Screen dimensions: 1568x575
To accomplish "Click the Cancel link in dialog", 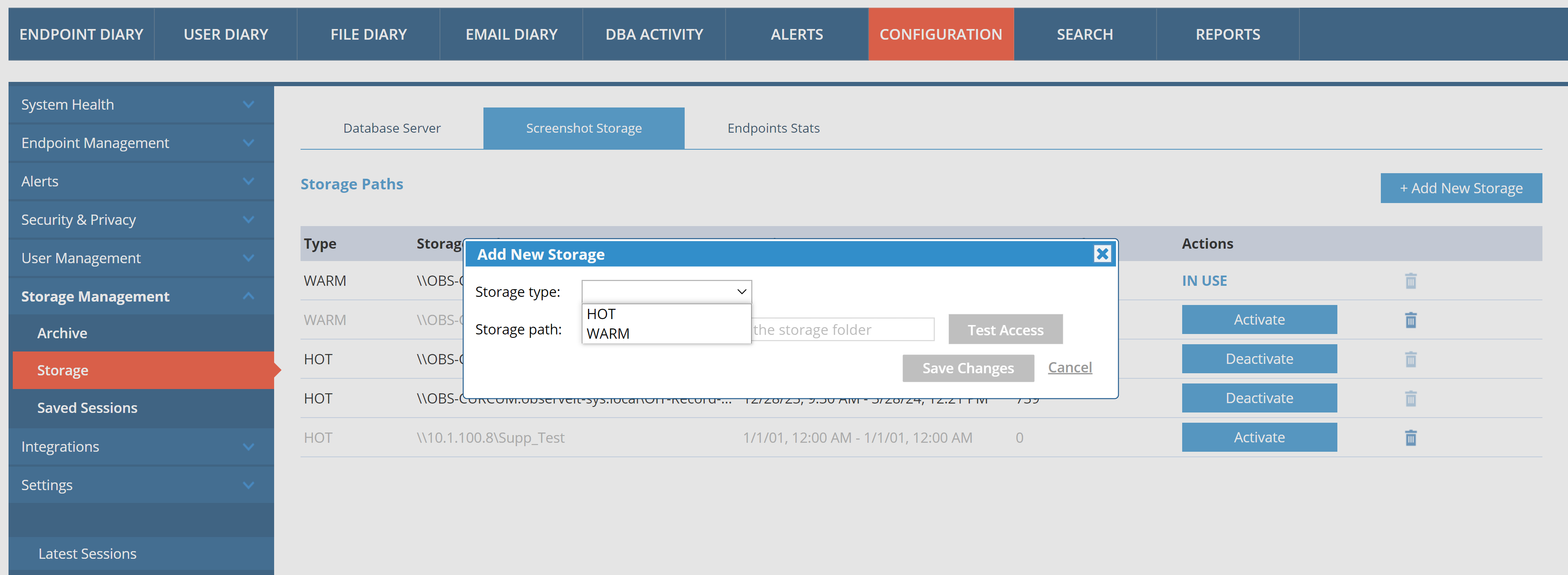I will (1070, 367).
